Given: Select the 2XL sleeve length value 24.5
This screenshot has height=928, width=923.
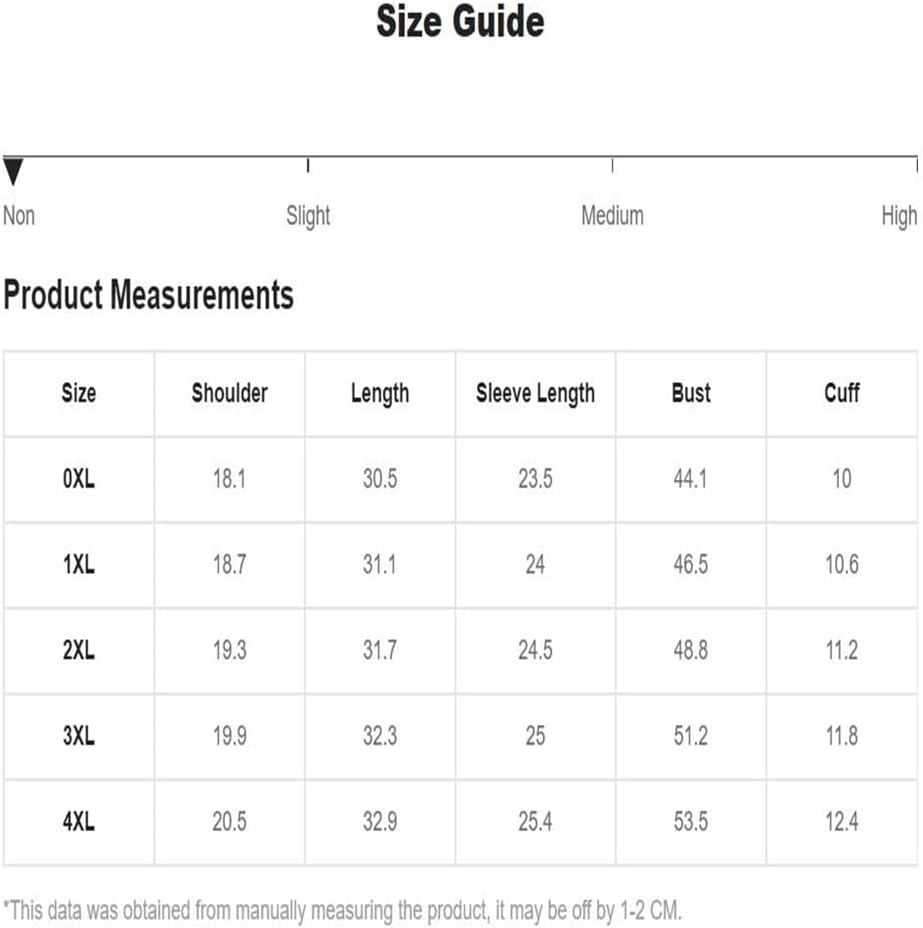Looking at the screenshot, I should pyautogui.click(x=535, y=650).
